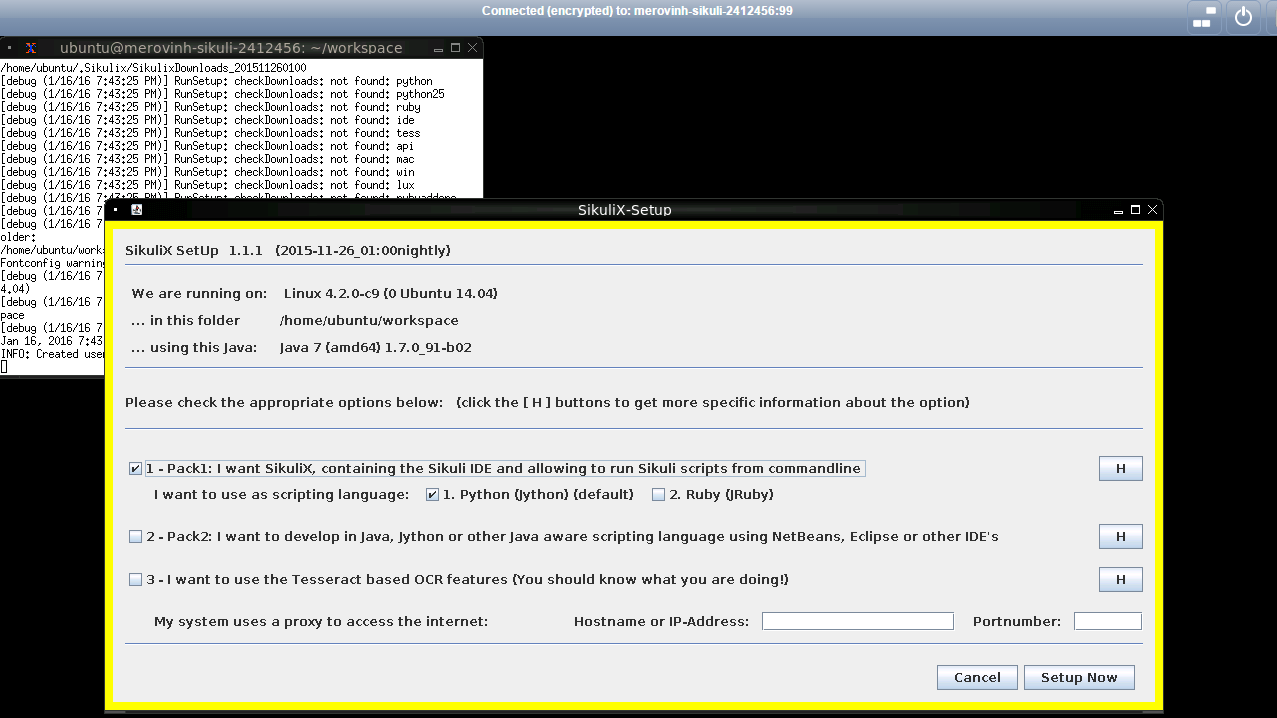The height and width of the screenshot is (718, 1277).
Task: Open the window menu dot on the SikuliX-Setup title bar
Action: point(116,210)
